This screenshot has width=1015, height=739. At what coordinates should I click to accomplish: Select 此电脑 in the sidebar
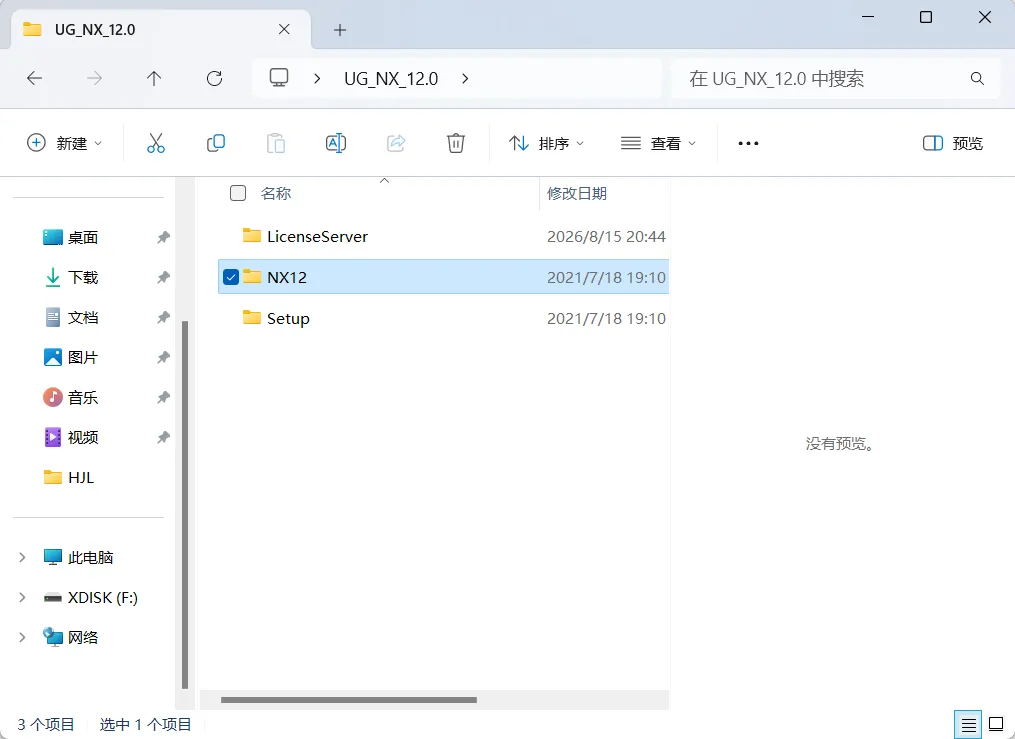pos(90,557)
